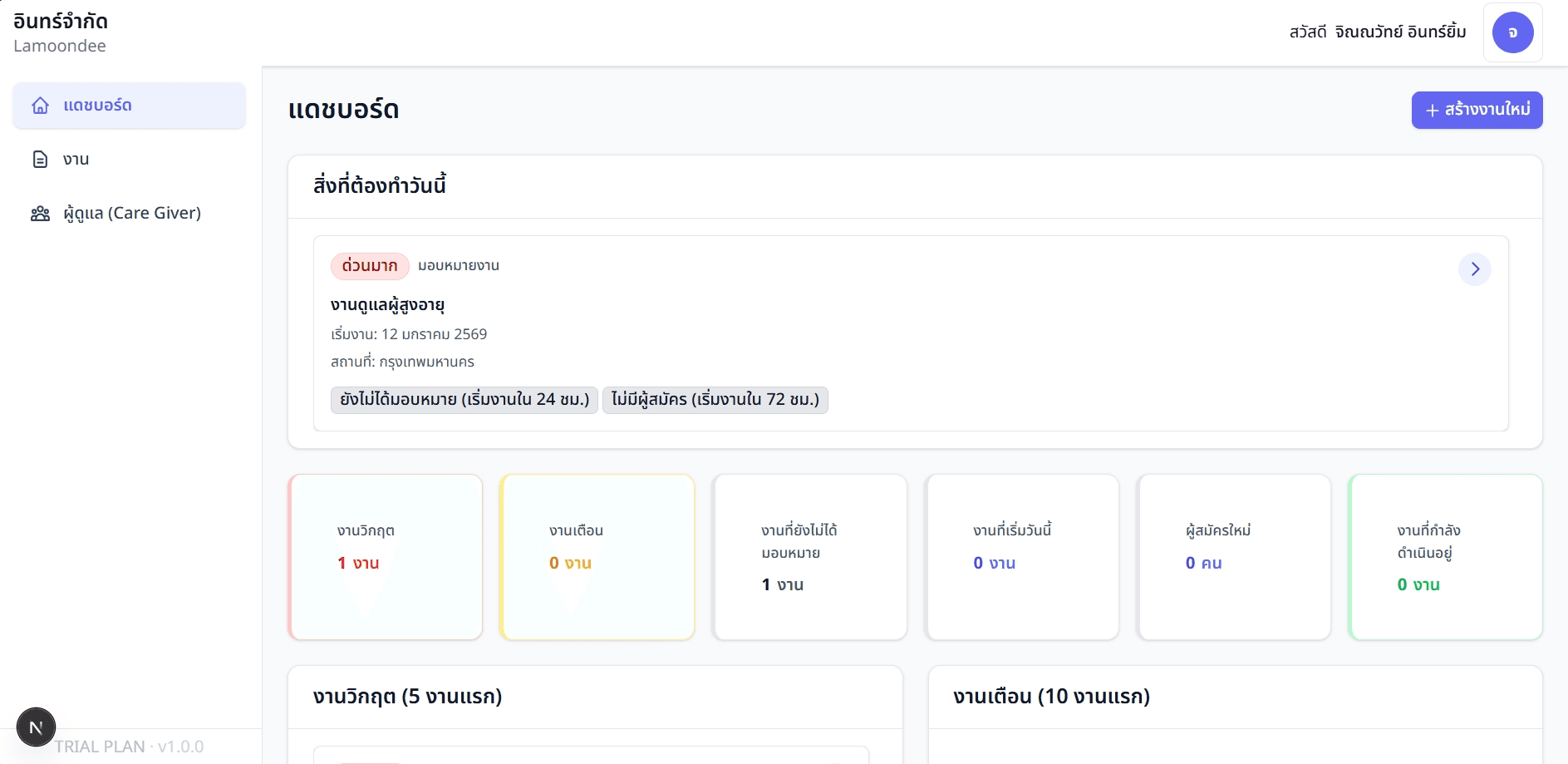Click the ไม่มีผู้สมัคร 72 ชม. tag
This screenshot has width=1568, height=764.
click(715, 400)
